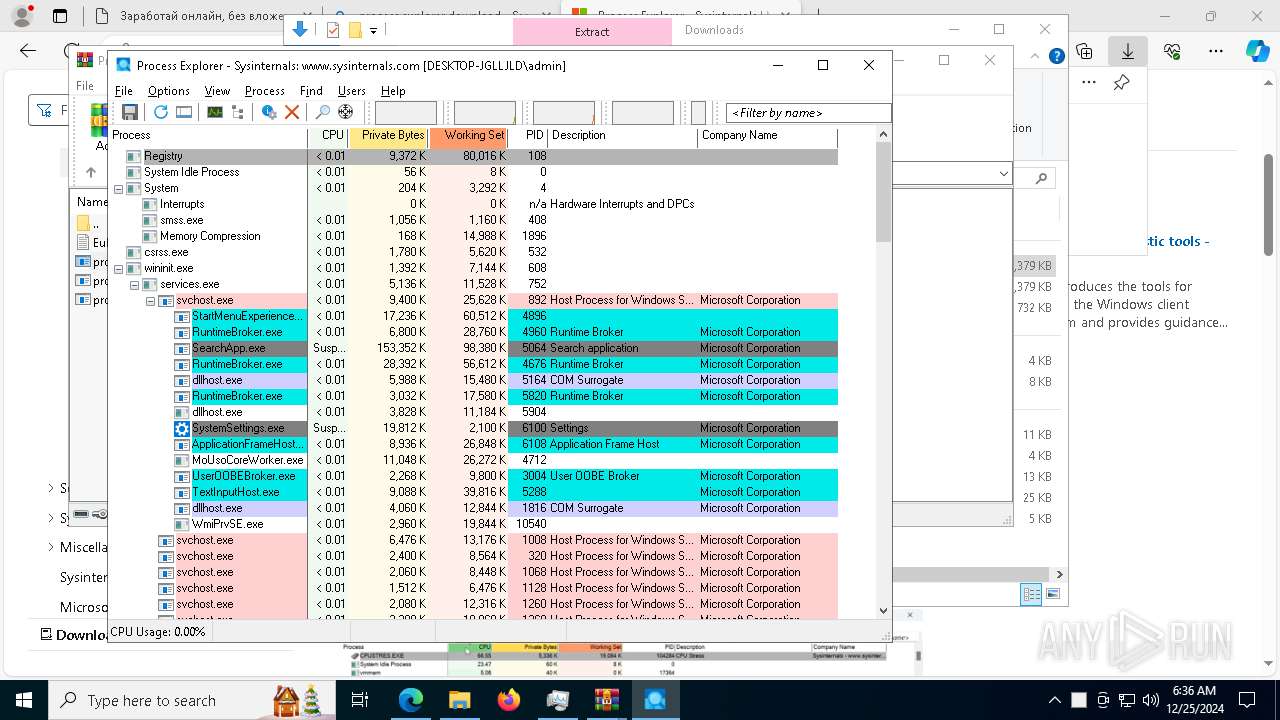Sort by the Company Name column header
The width and height of the screenshot is (1280, 720).
pos(767,135)
